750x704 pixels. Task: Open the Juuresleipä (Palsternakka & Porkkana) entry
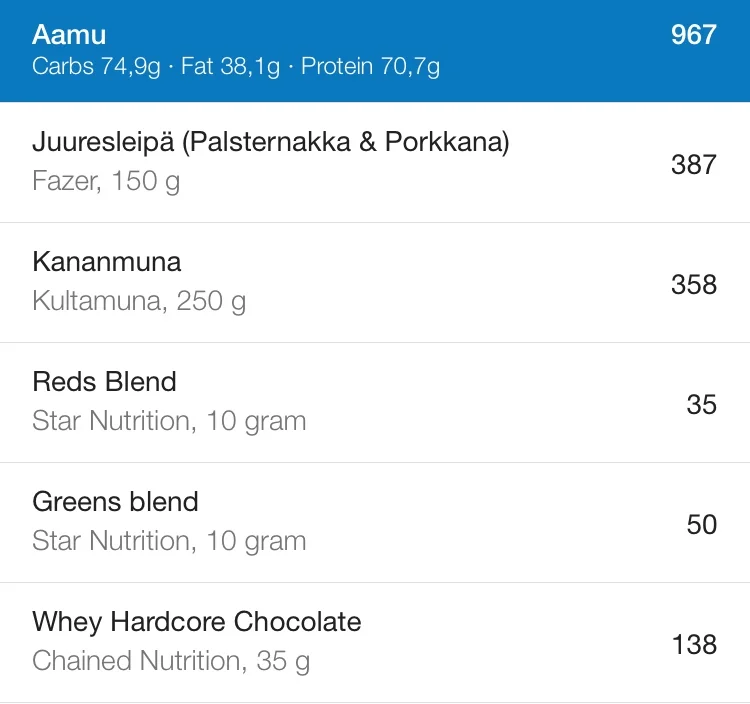coord(270,142)
